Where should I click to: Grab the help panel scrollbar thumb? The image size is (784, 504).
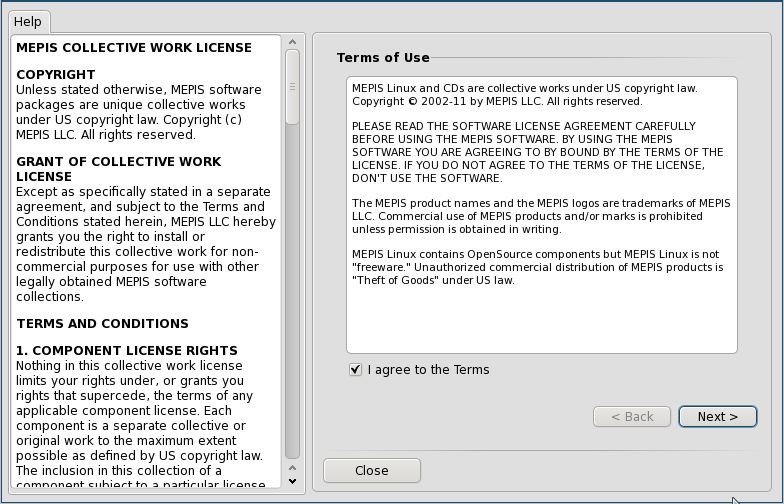(292, 87)
